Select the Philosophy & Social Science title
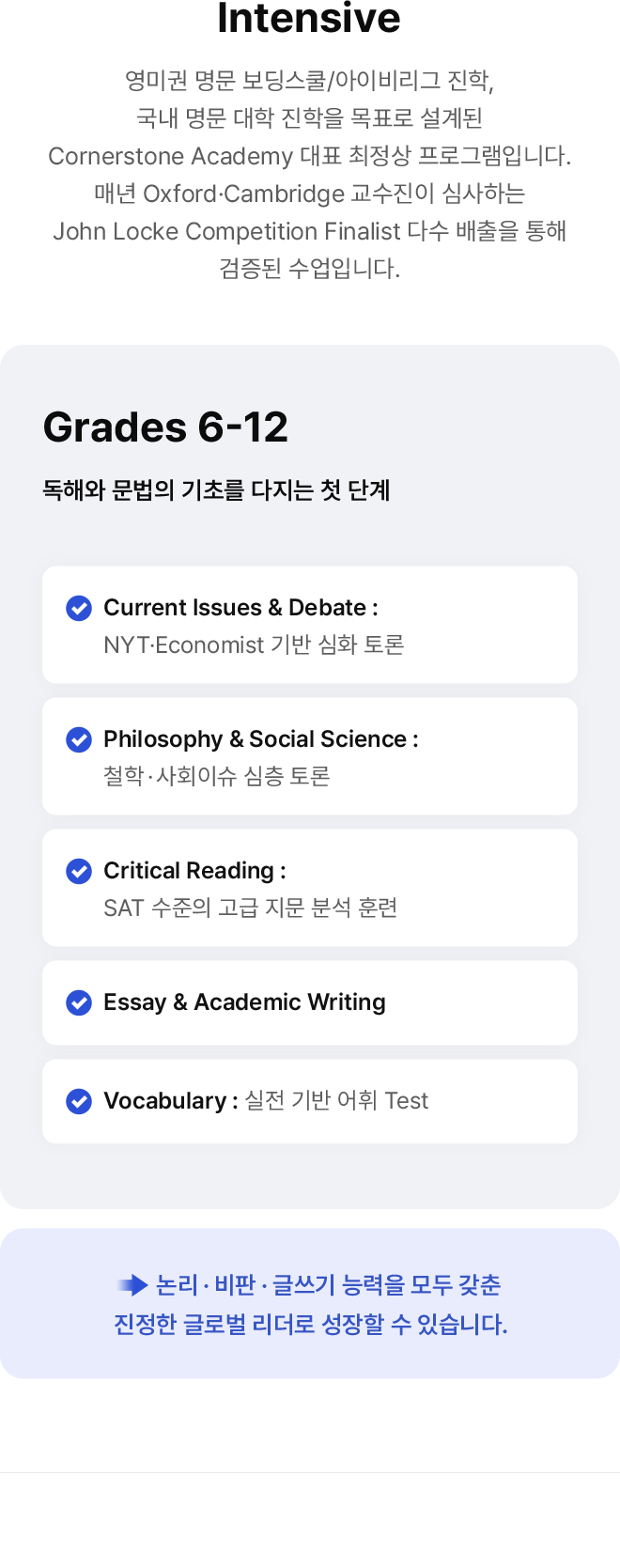Screen dimensions: 620x1568 coord(260,739)
